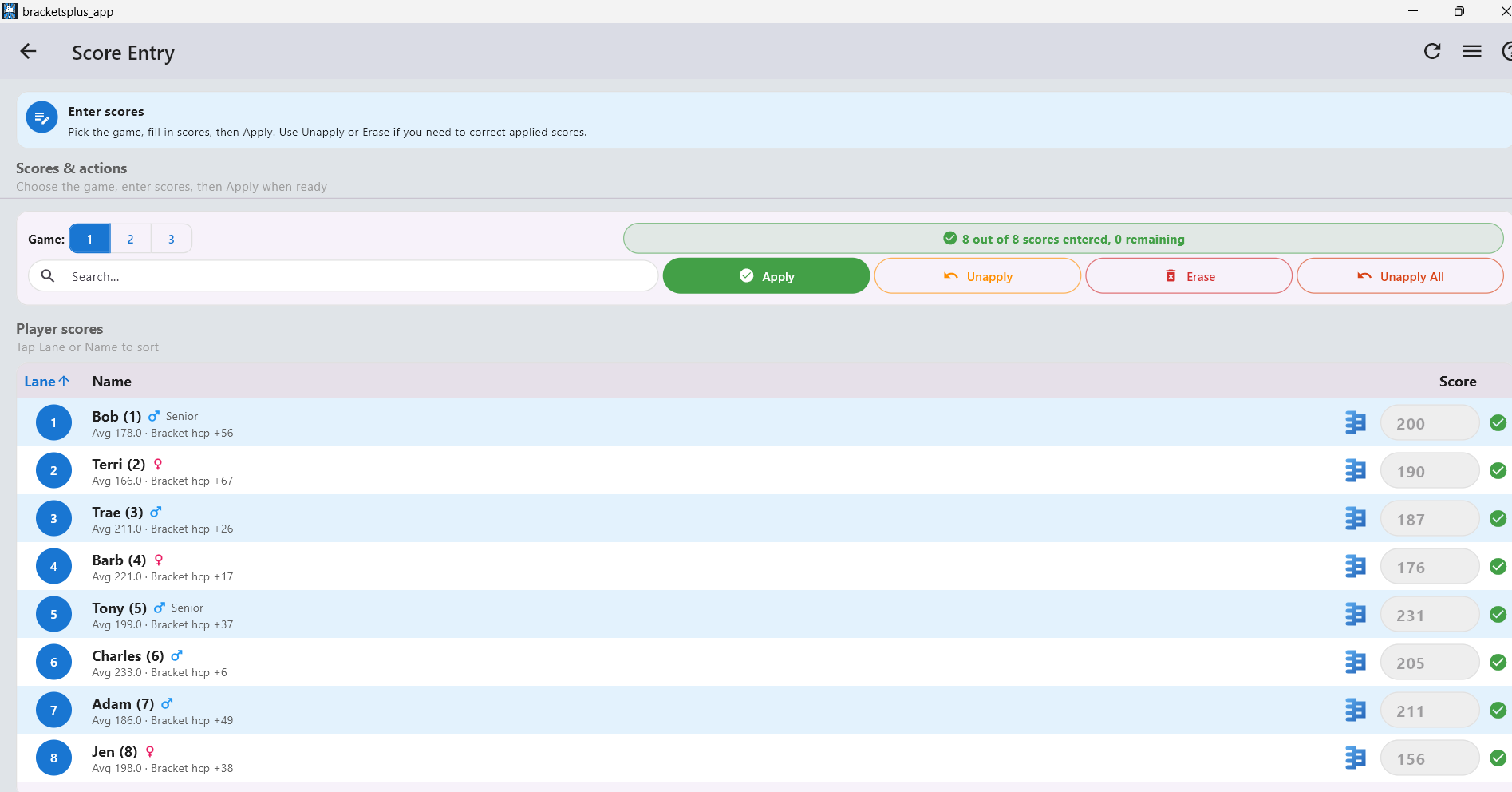
Task: Click green check next to Tony's score
Action: [x=1498, y=615]
